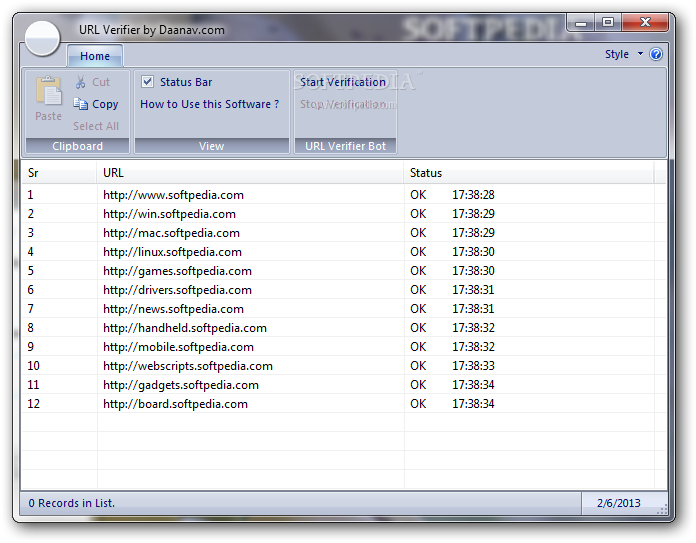Image resolution: width=696 pixels, height=543 pixels.
Task: Click the URL Verifier Bot group label
Action: coord(345,146)
